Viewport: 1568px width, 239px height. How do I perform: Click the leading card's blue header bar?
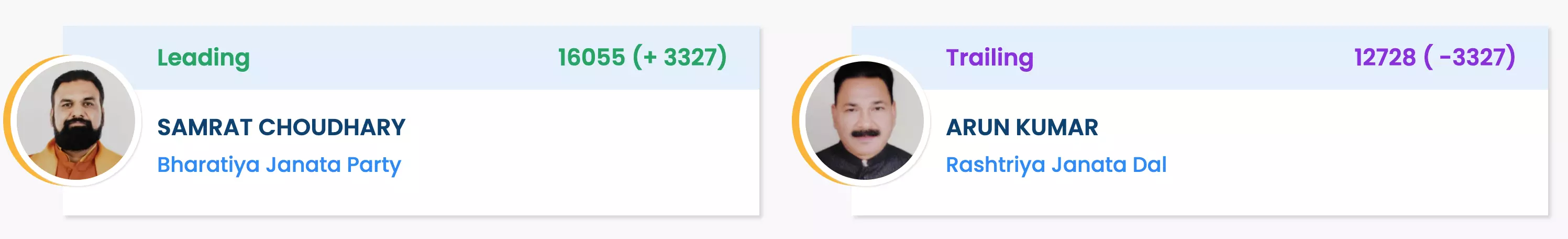coord(411,58)
